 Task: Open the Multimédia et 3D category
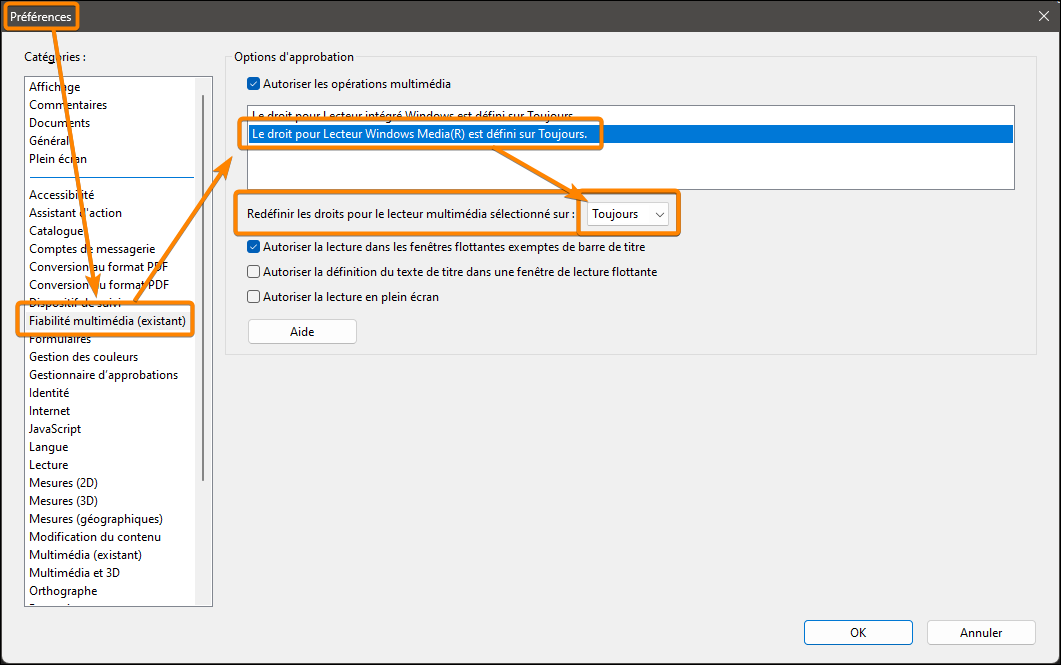78,572
